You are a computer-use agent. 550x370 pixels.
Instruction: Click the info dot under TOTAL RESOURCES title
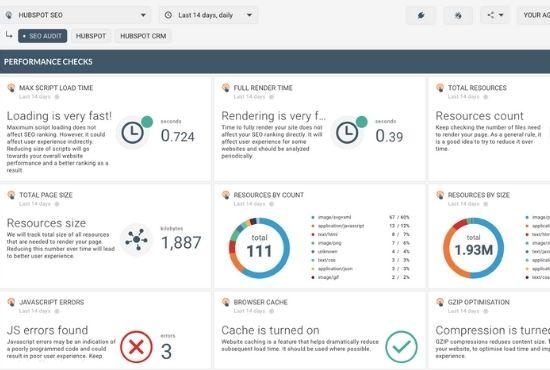click(485, 97)
